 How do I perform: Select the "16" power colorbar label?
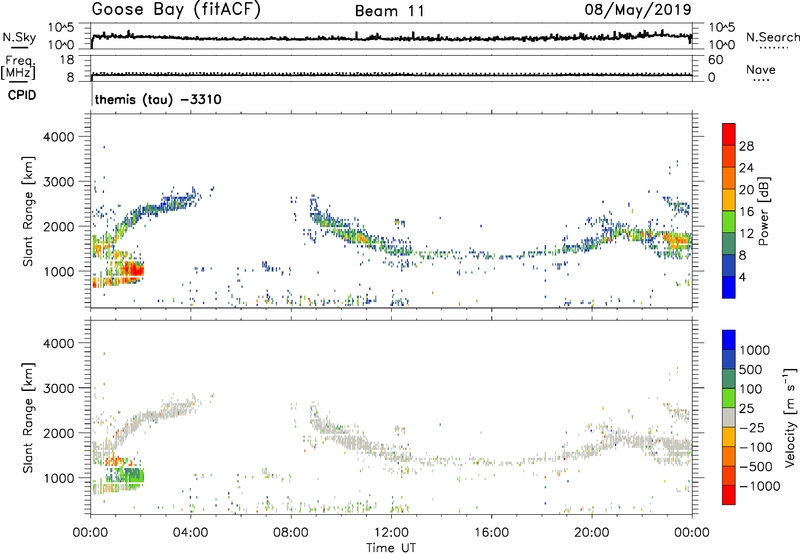pyautogui.click(x=746, y=212)
